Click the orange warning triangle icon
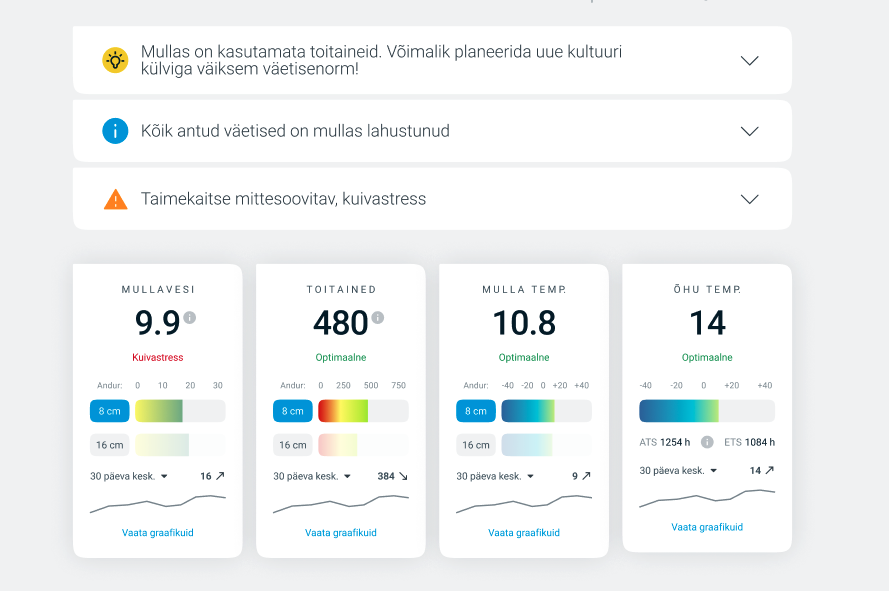Screen dimensions: 889x591 [x=115, y=199]
